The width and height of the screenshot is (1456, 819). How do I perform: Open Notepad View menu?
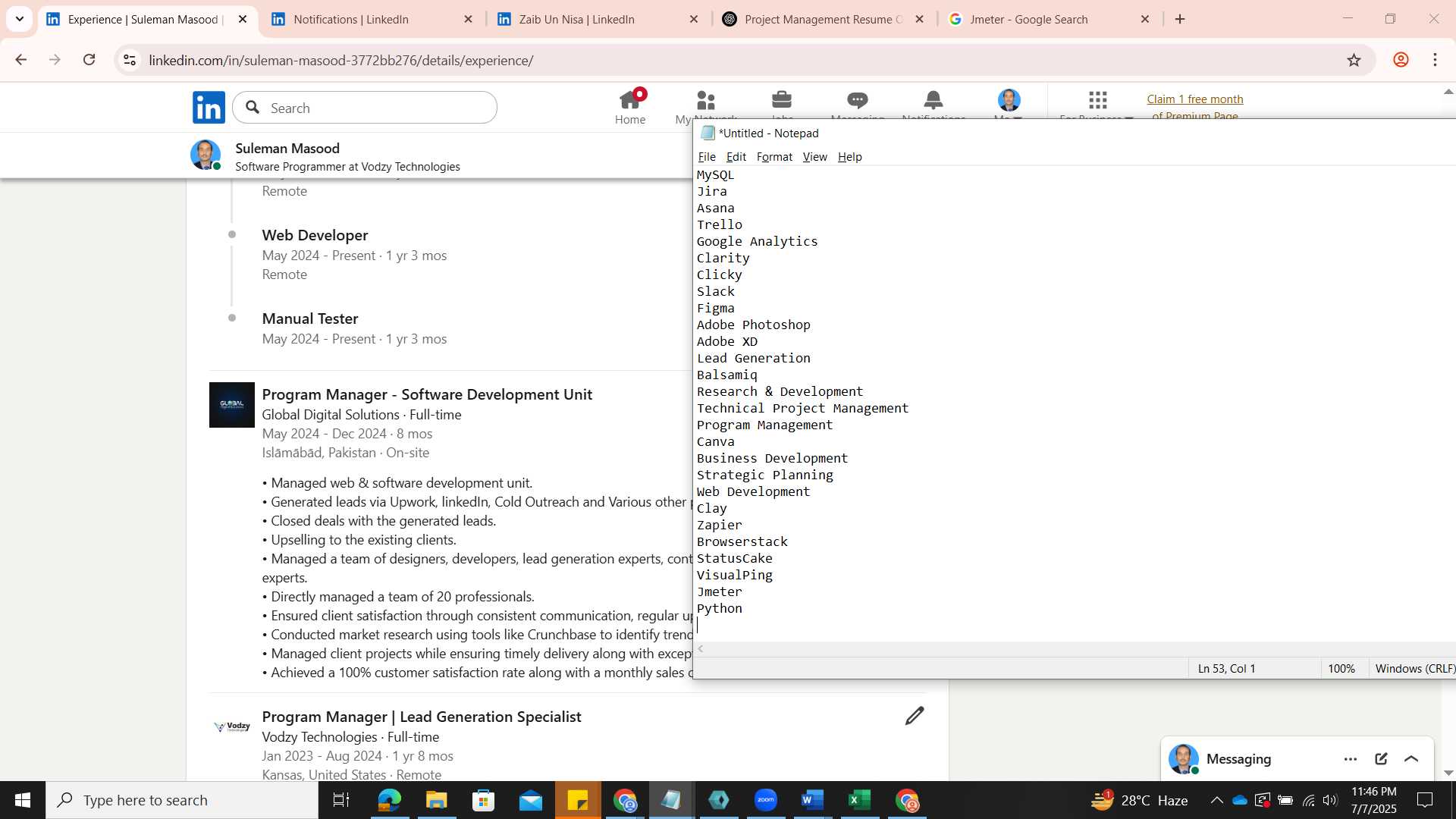pos(815,157)
